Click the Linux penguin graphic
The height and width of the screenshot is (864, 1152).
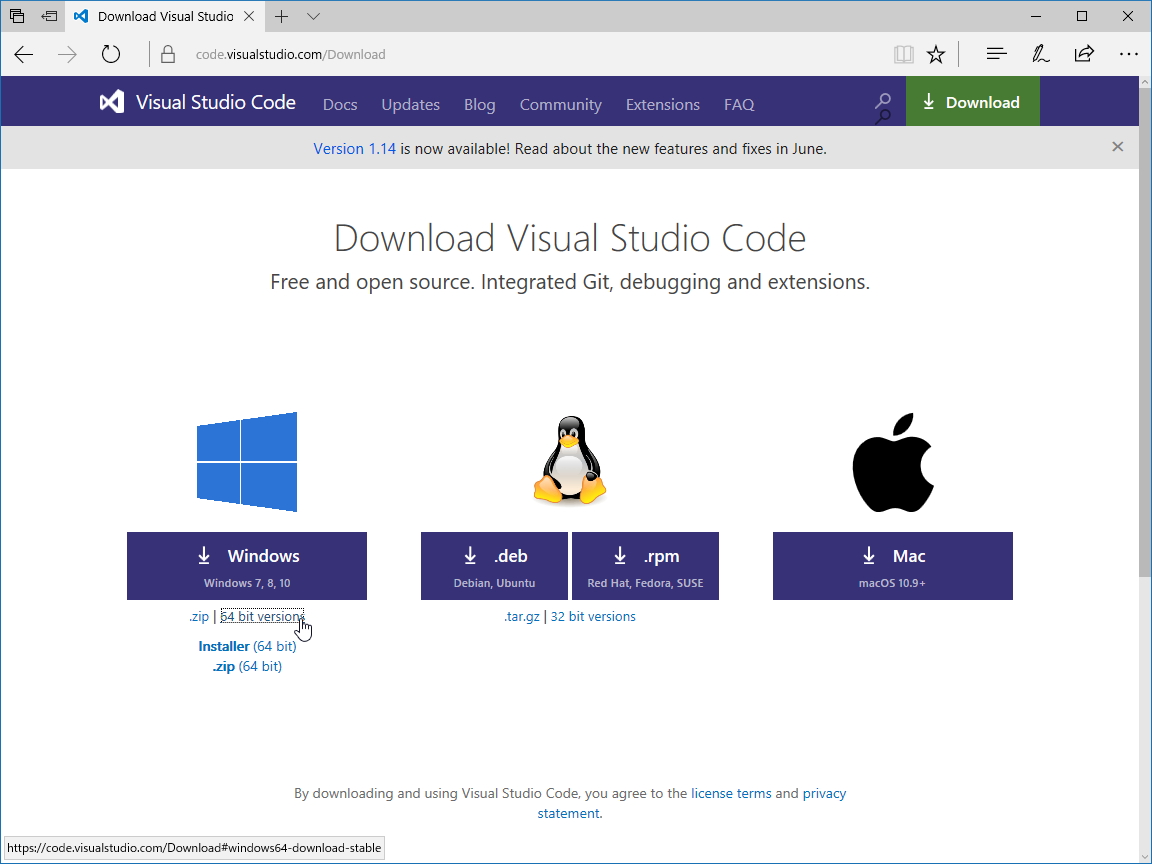point(569,461)
